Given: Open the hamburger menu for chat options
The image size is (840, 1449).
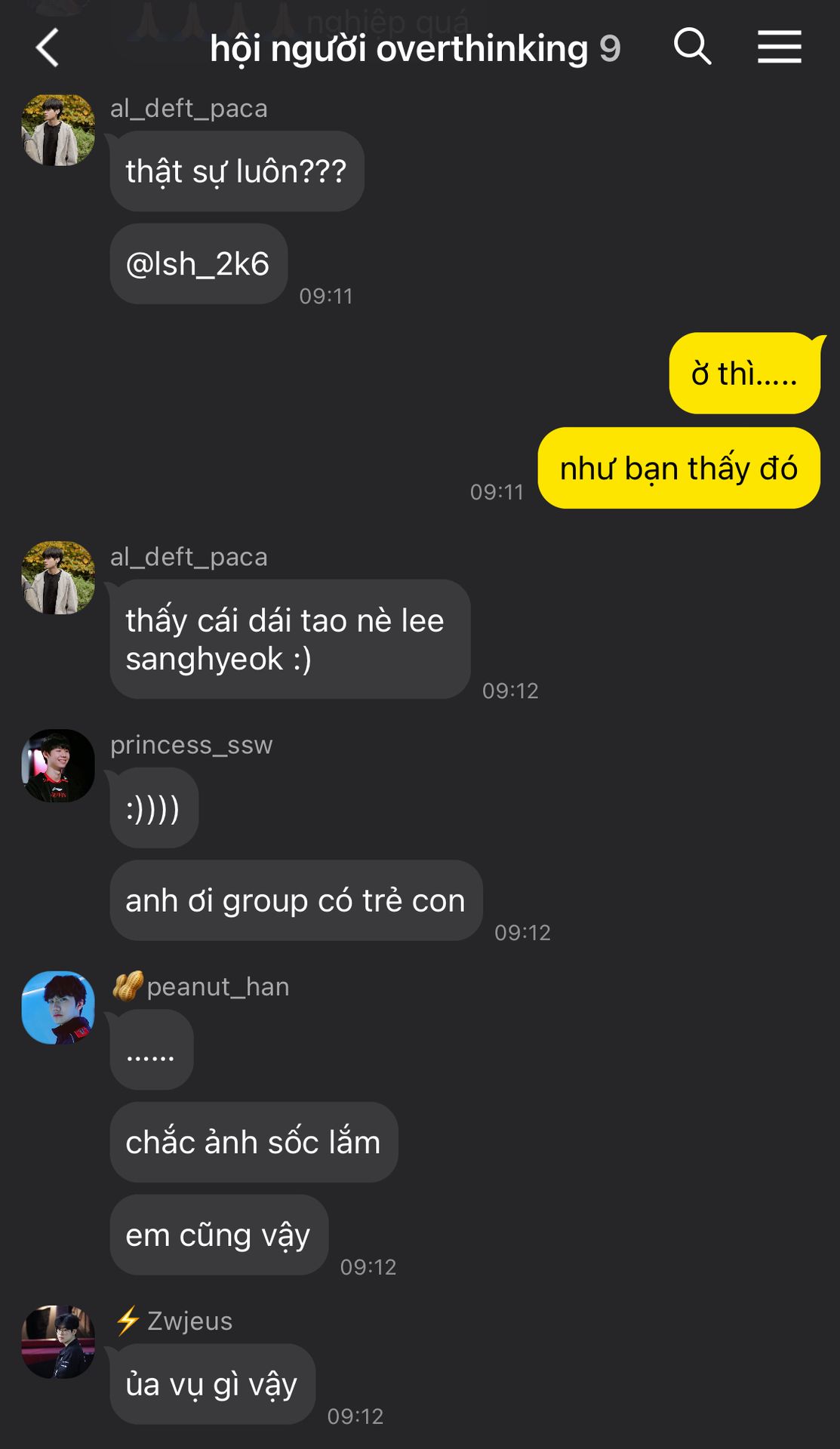Looking at the screenshot, I should click(780, 47).
